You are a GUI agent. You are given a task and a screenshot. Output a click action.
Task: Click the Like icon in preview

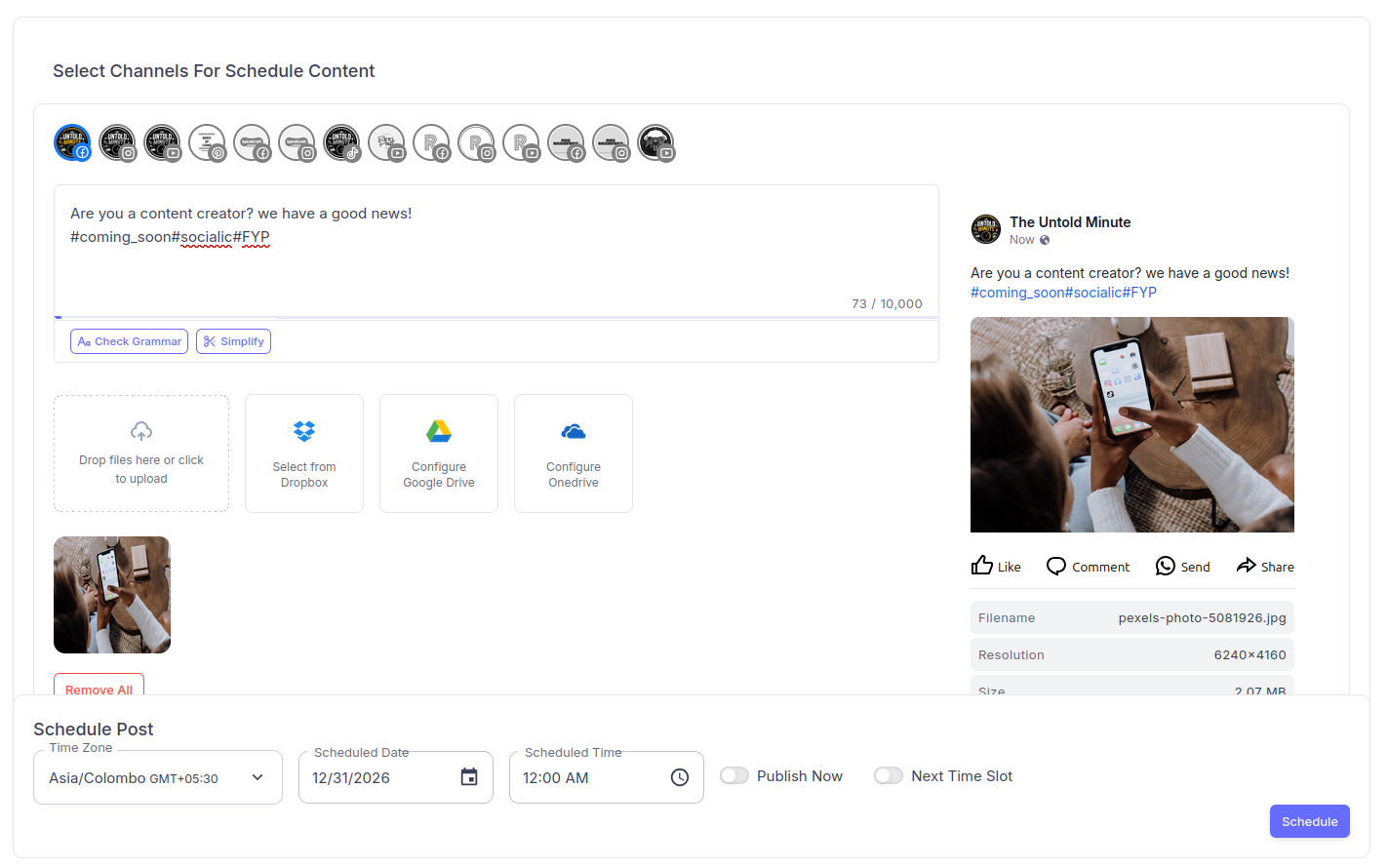(x=982, y=566)
